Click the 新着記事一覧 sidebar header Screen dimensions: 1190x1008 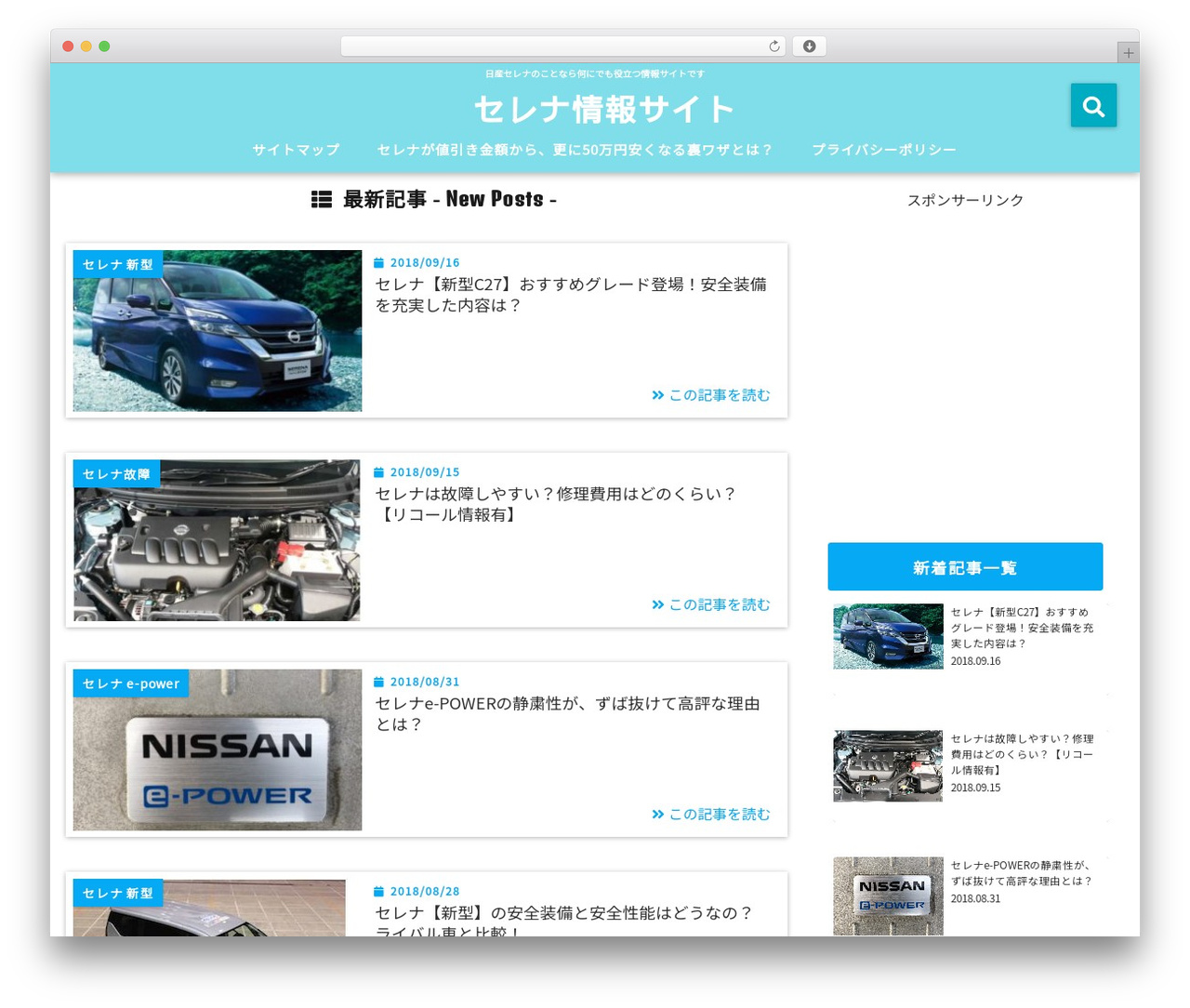tap(965, 567)
